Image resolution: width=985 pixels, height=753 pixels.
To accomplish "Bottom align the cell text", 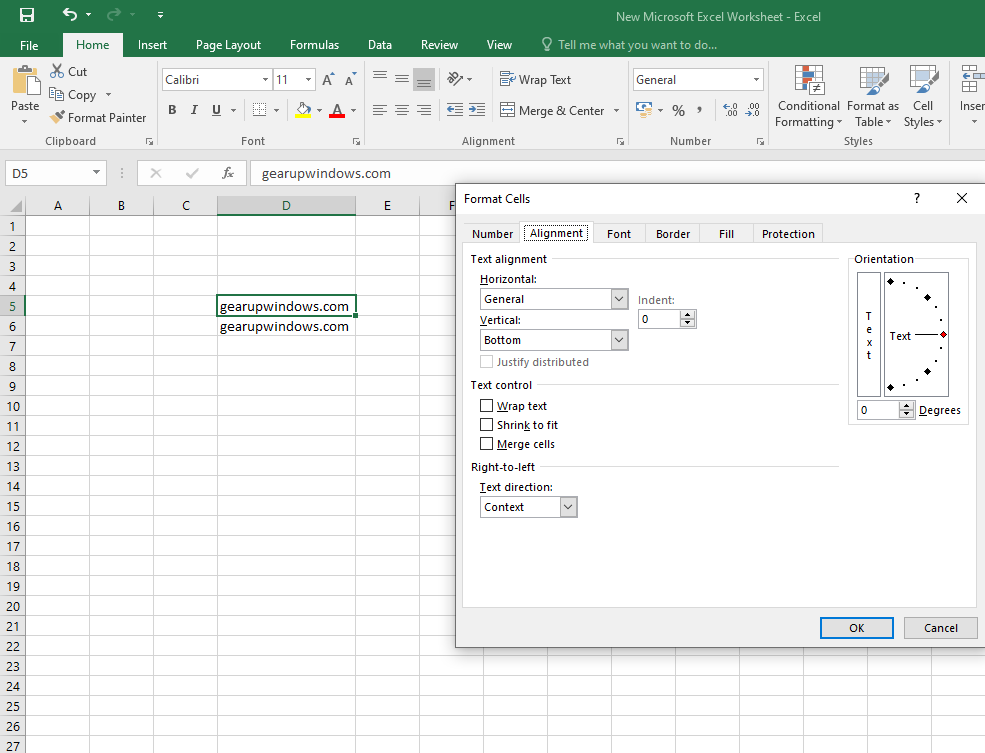I will point(424,79).
